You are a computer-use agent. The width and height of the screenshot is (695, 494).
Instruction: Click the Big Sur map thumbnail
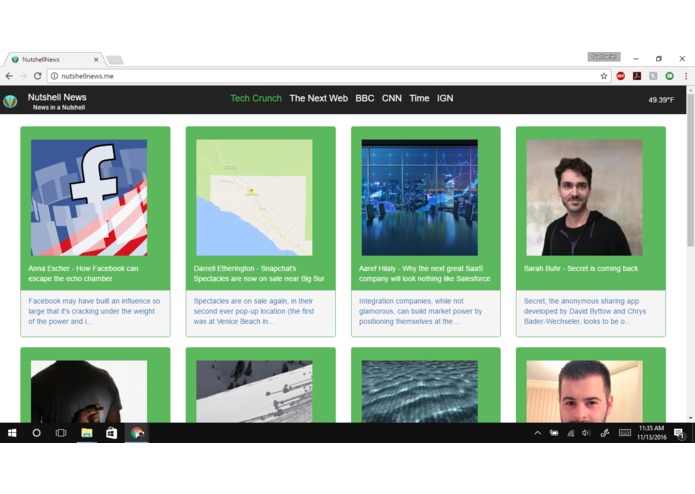pos(254,198)
